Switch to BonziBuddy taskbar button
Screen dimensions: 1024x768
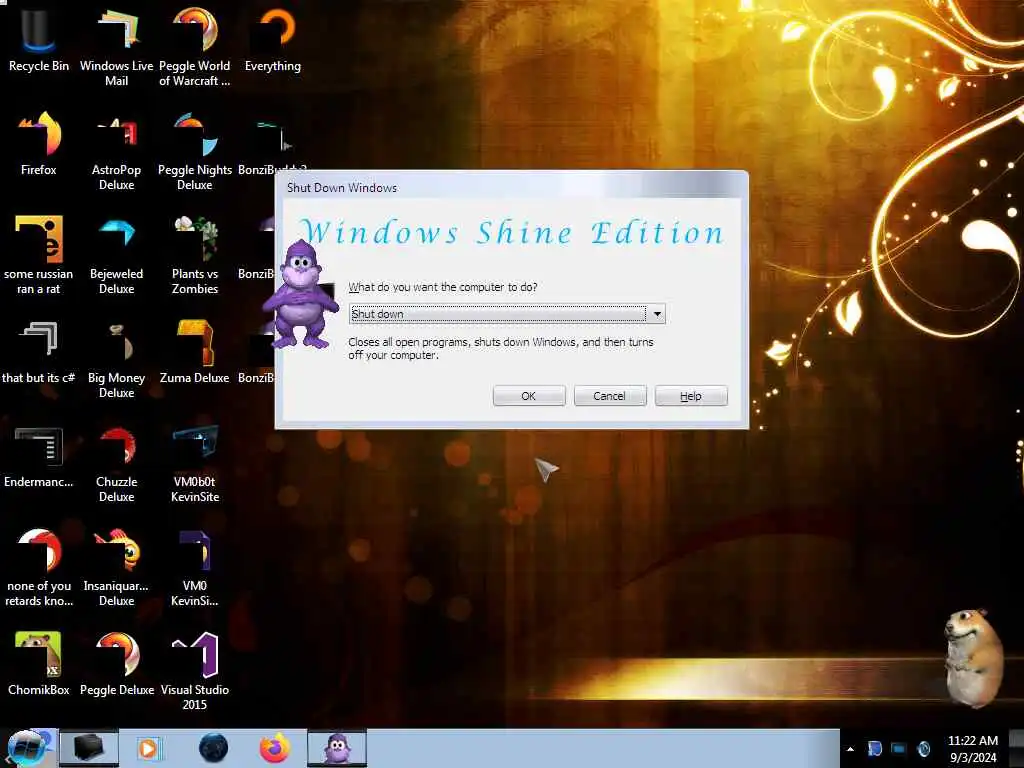click(x=337, y=748)
